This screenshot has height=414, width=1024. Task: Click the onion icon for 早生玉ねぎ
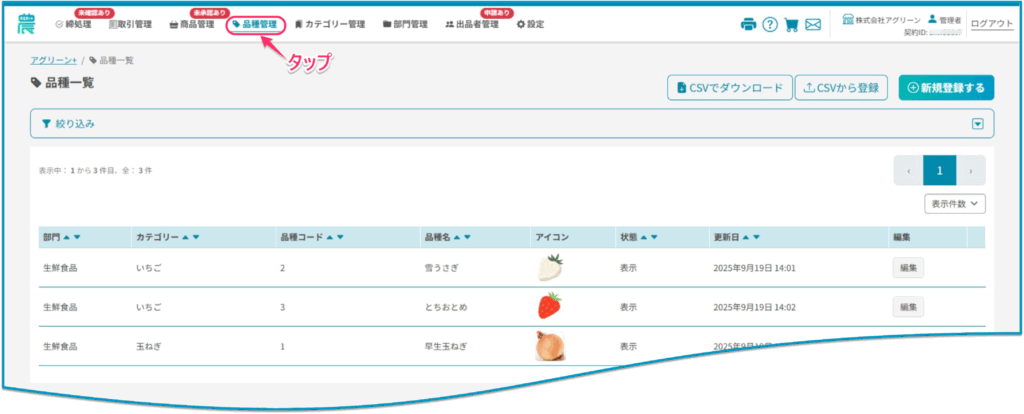pyautogui.click(x=549, y=345)
